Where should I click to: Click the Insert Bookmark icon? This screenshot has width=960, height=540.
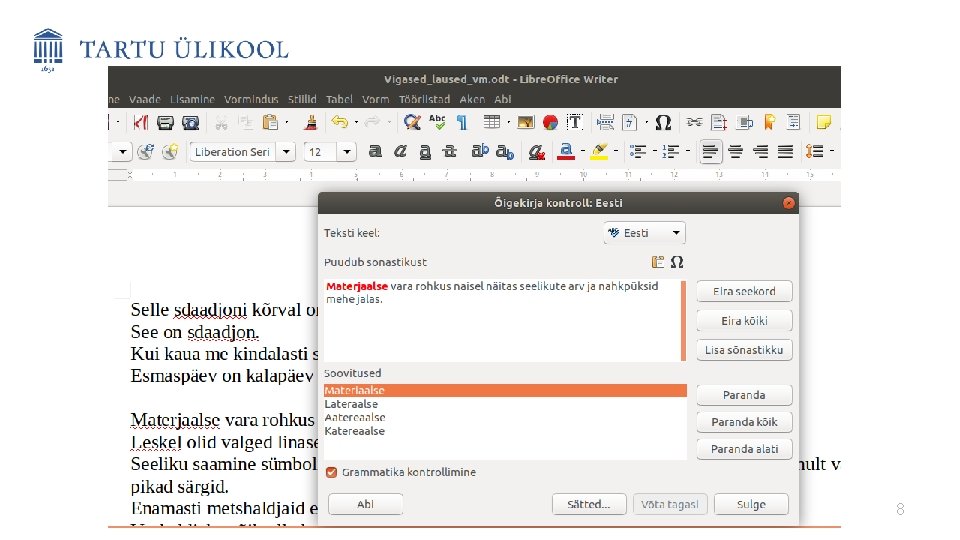point(770,122)
